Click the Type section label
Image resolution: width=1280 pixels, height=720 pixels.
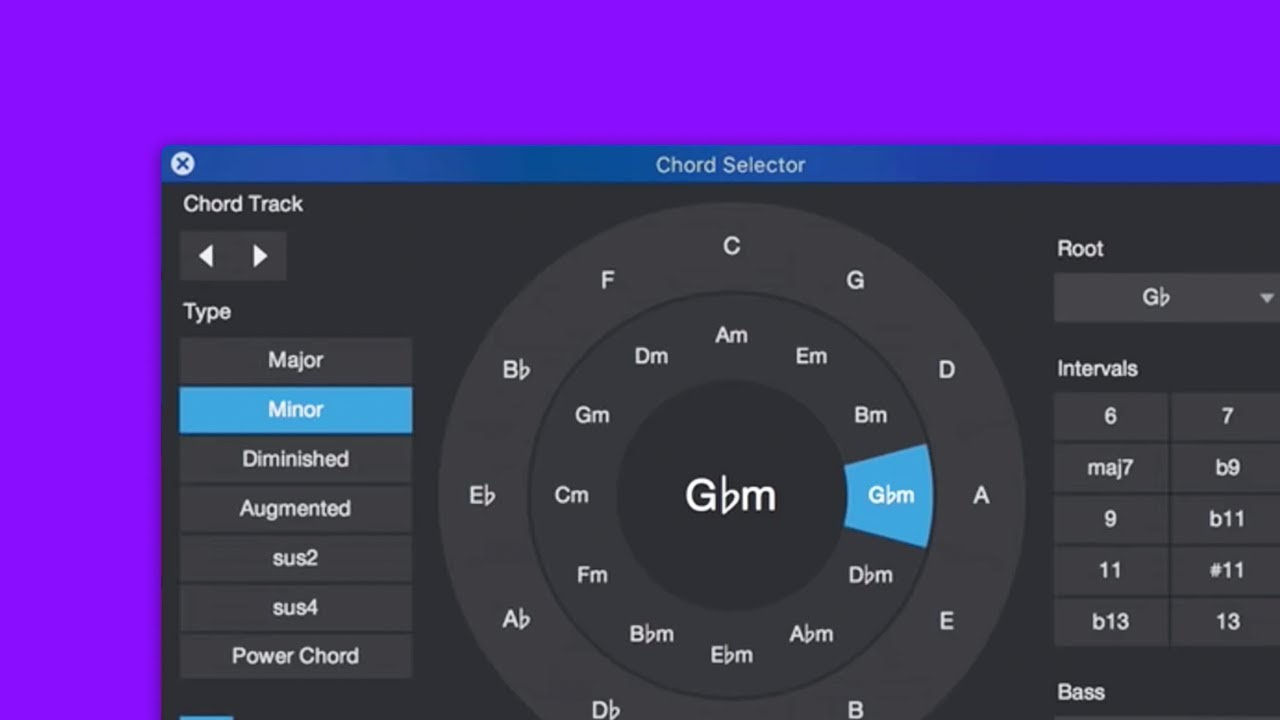(207, 312)
